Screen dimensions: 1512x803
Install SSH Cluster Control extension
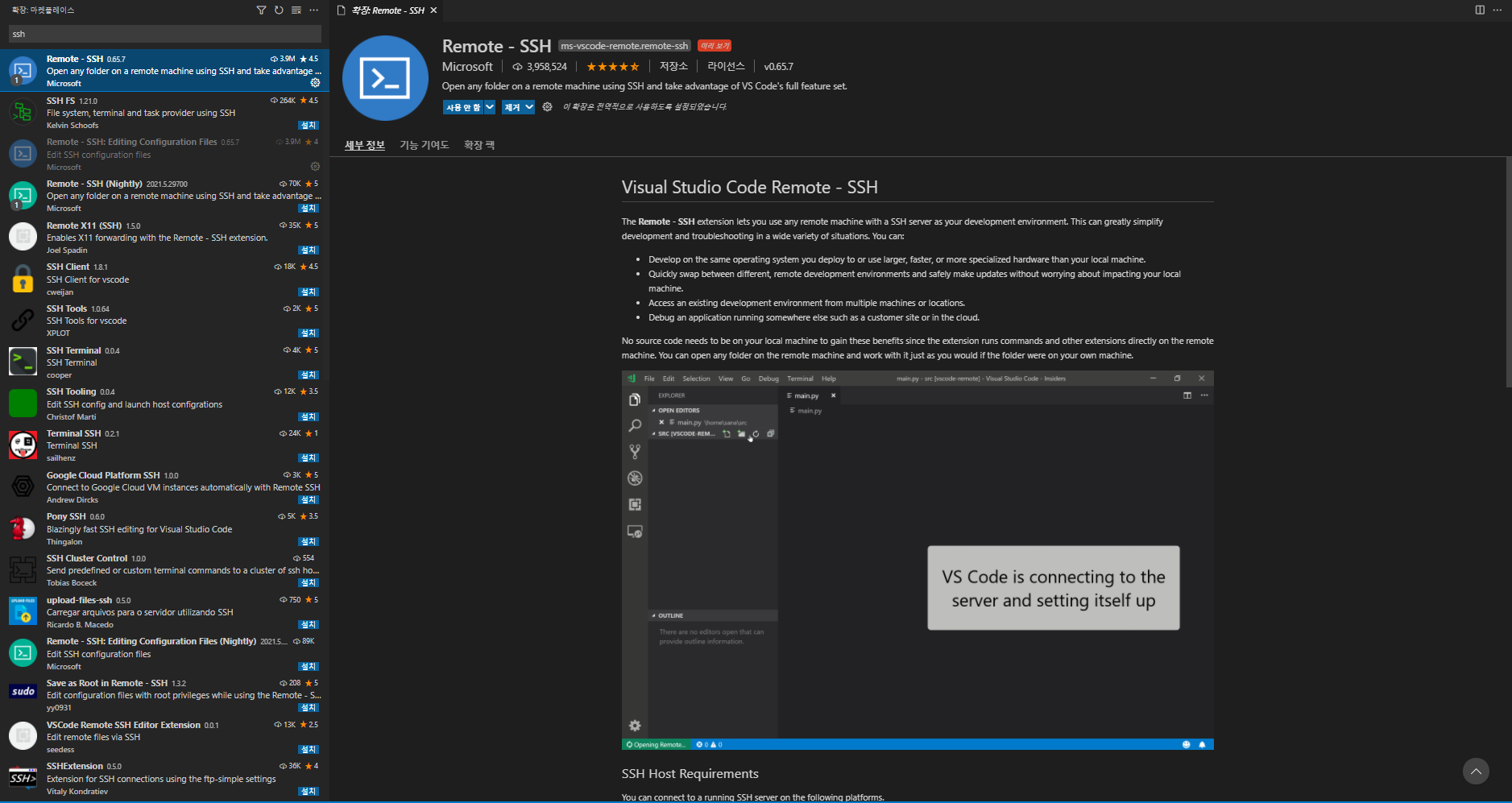coord(309,583)
